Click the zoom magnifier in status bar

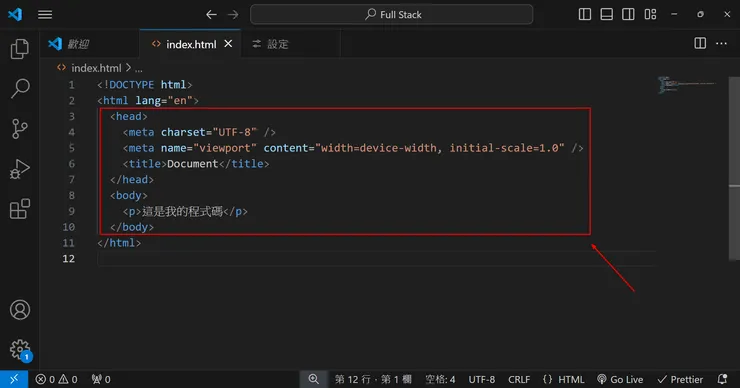coord(313,379)
